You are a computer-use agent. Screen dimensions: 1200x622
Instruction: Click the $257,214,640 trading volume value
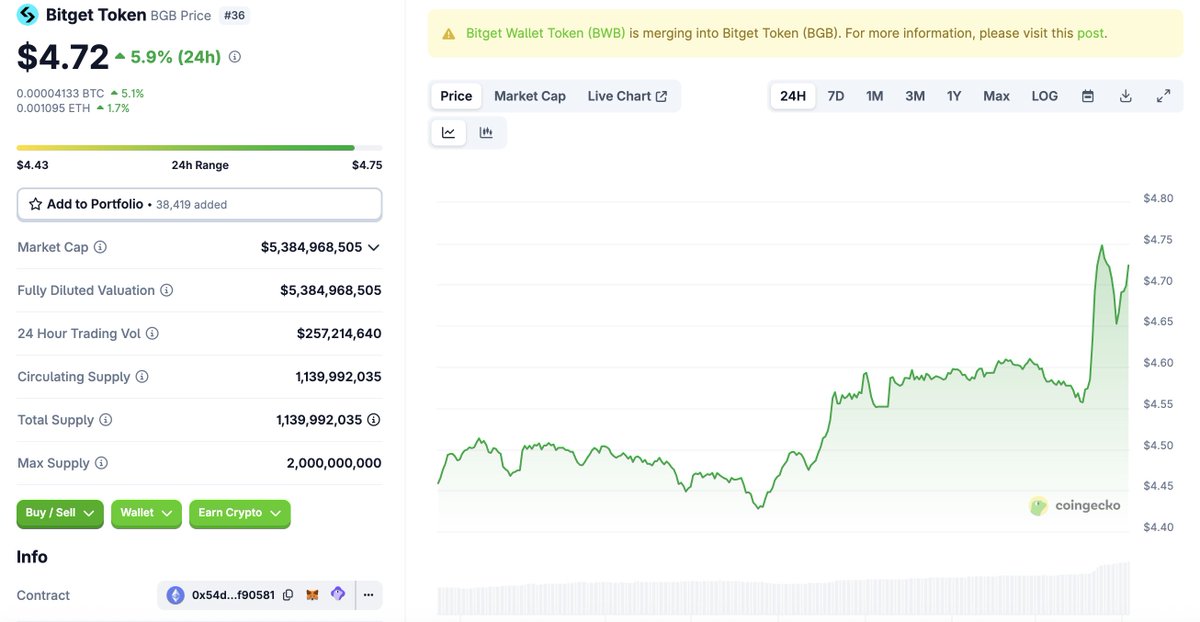pos(339,334)
